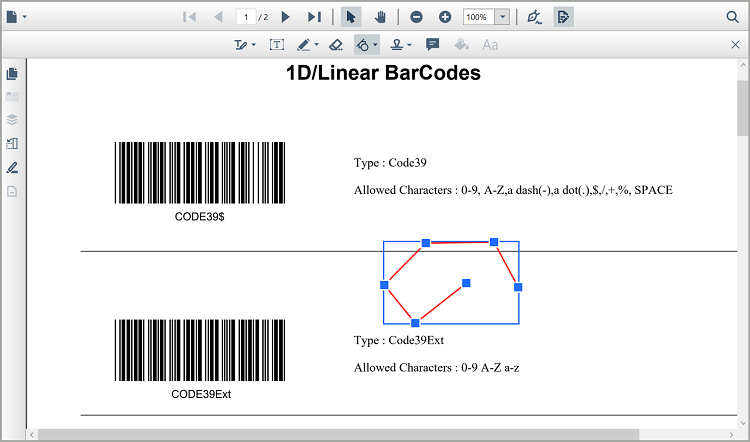
Task: Toggle the annotation edit toolbar
Action: (564, 17)
